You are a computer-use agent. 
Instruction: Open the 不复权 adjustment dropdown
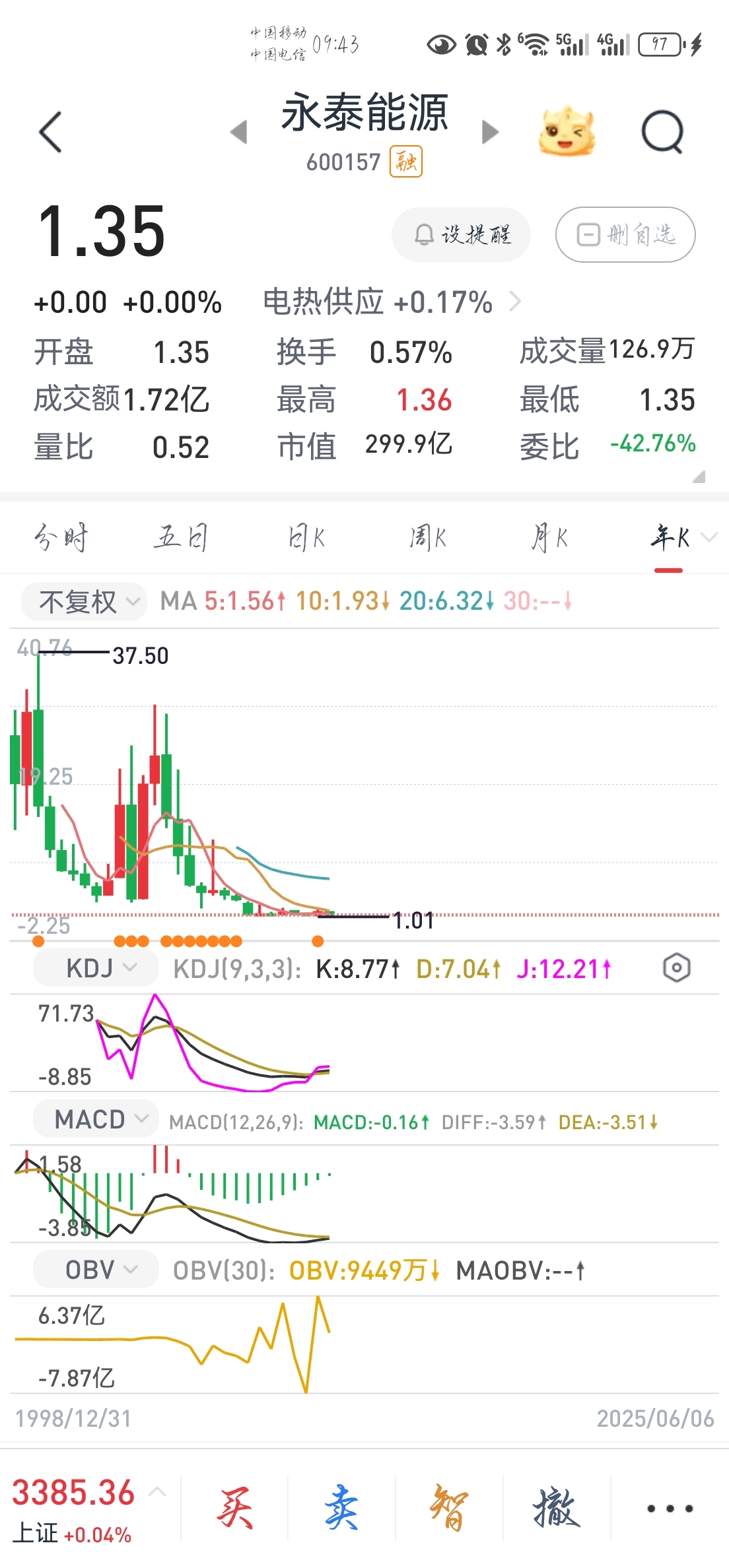coord(84,601)
